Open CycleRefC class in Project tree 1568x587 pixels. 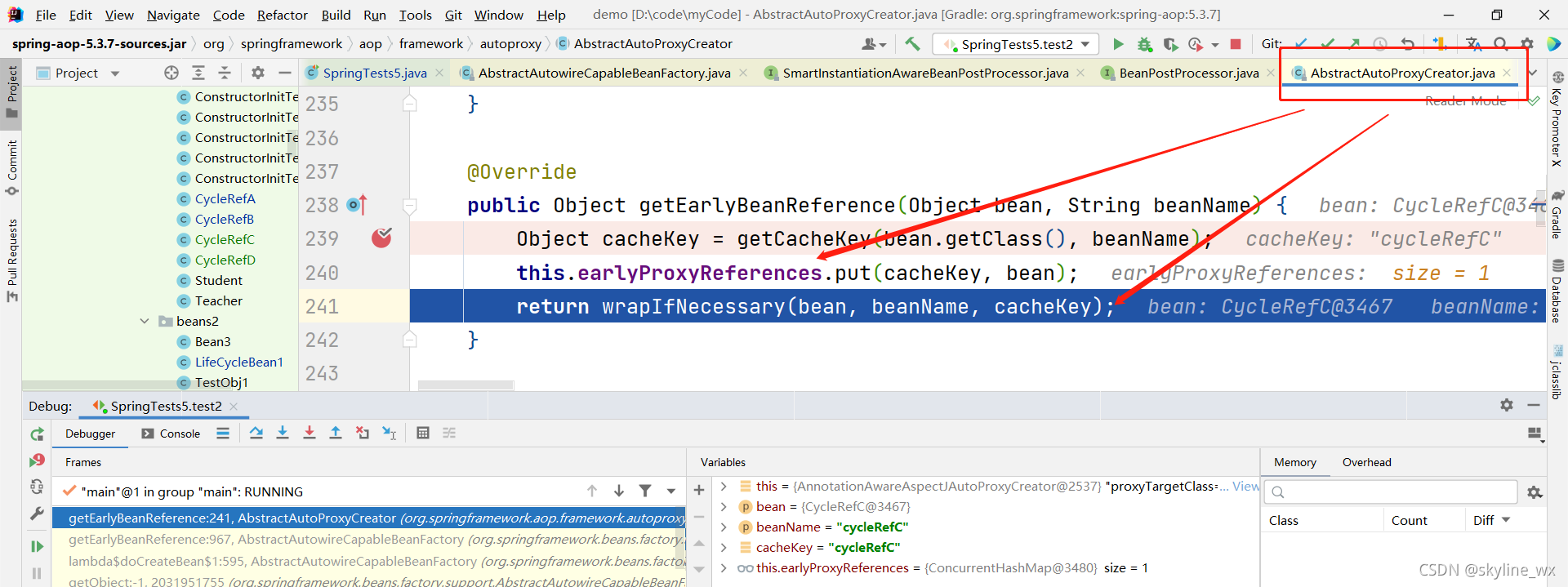point(225,239)
